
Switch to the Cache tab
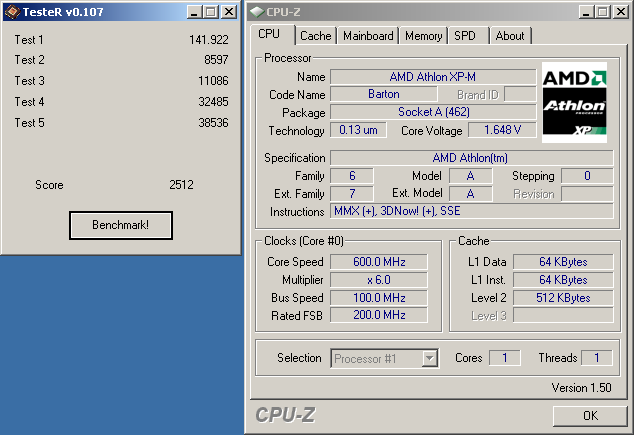coord(316,36)
